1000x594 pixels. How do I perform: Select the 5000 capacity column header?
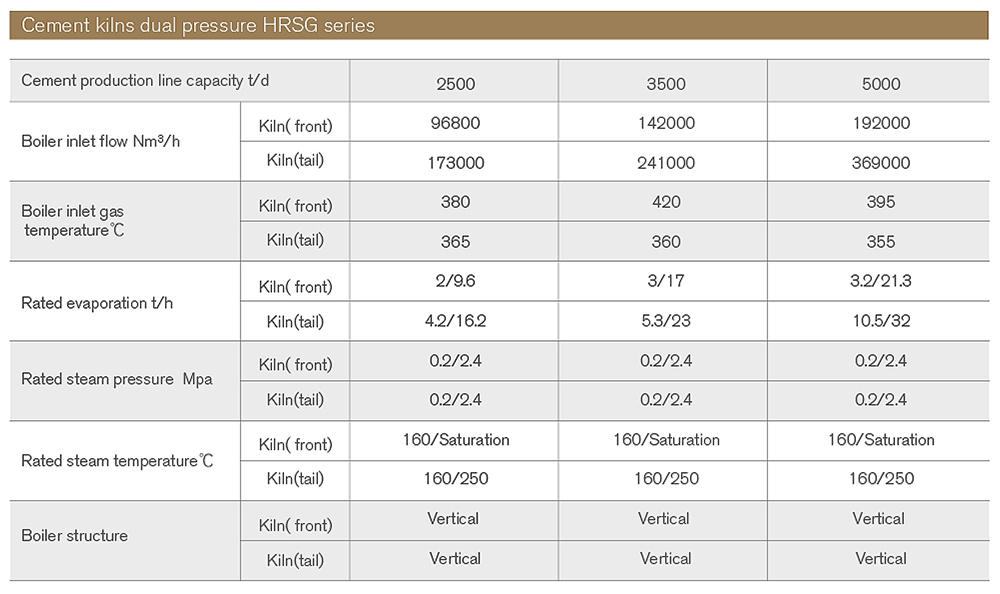(x=881, y=84)
